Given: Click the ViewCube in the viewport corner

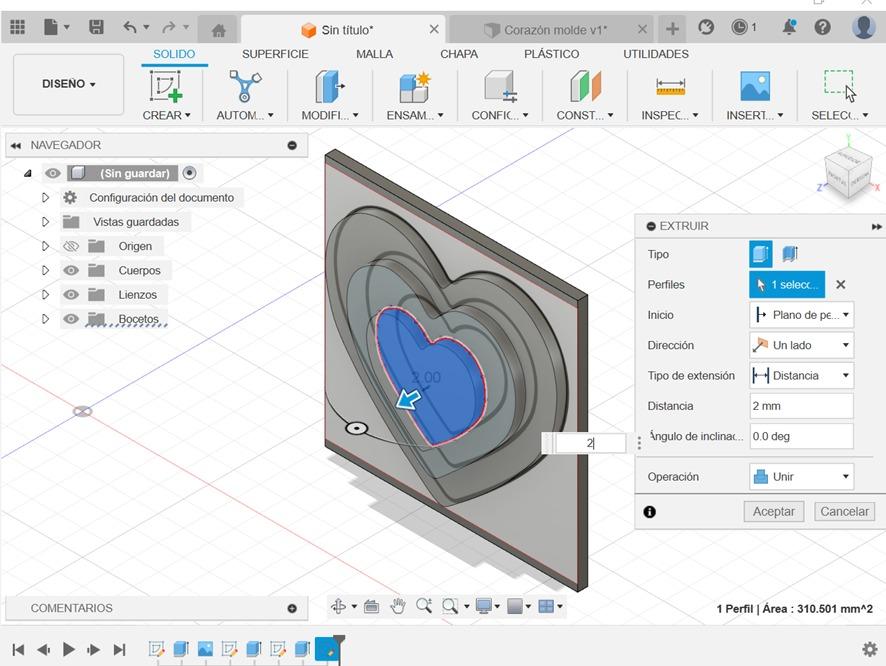Looking at the screenshot, I should (x=846, y=174).
